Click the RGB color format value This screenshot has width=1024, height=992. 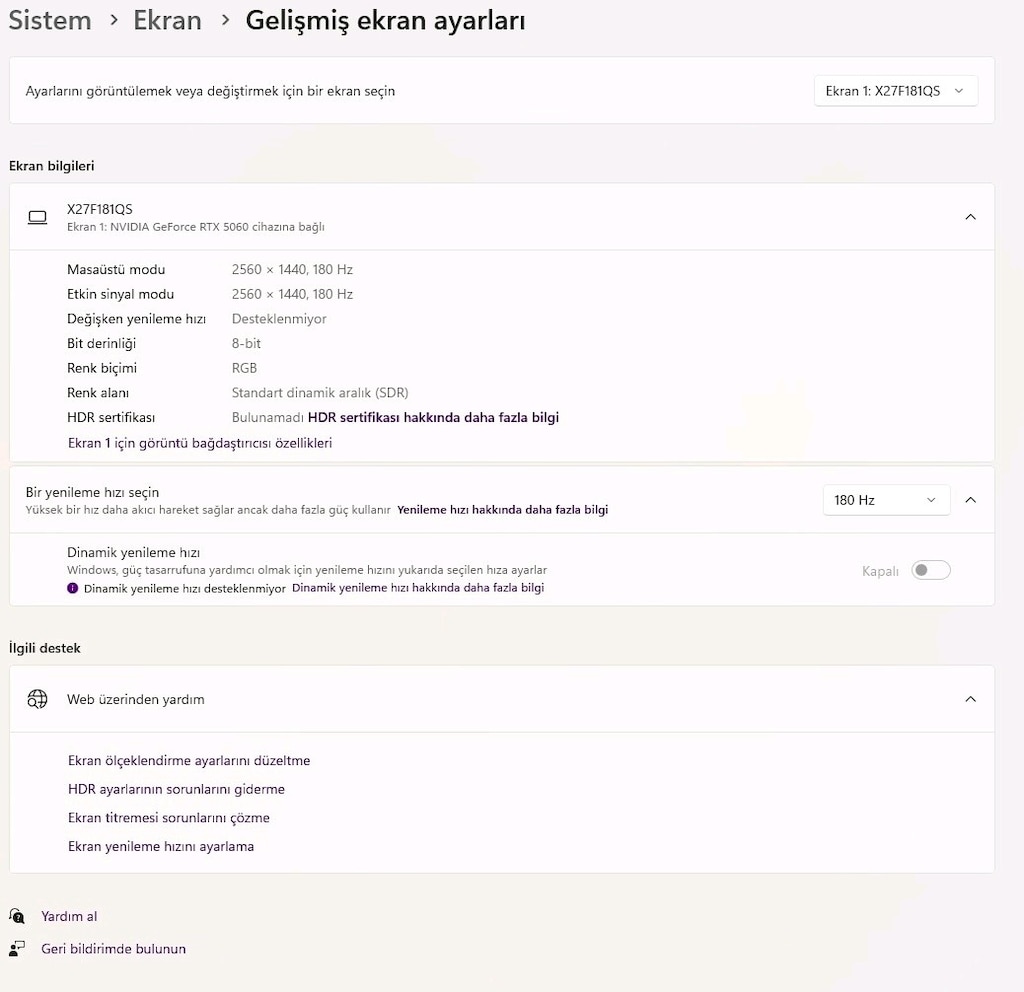[x=244, y=368]
